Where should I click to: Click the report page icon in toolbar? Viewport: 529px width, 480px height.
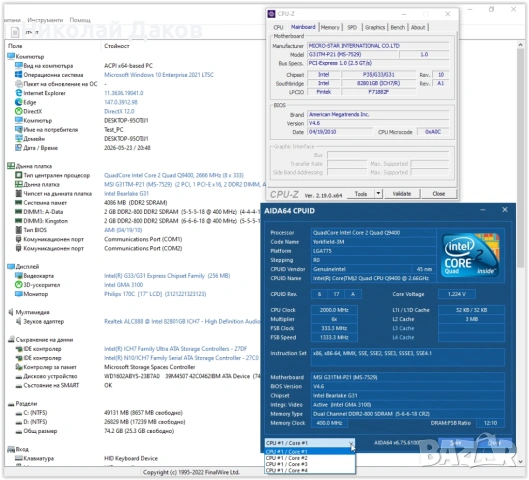15,32
